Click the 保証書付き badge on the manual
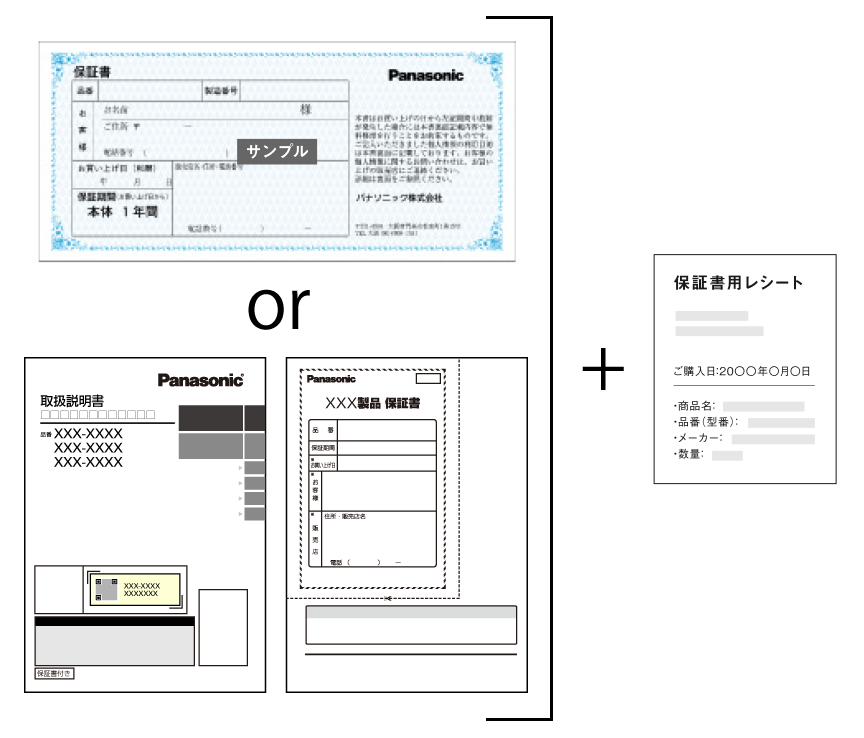The width and height of the screenshot is (864, 738). [53, 672]
